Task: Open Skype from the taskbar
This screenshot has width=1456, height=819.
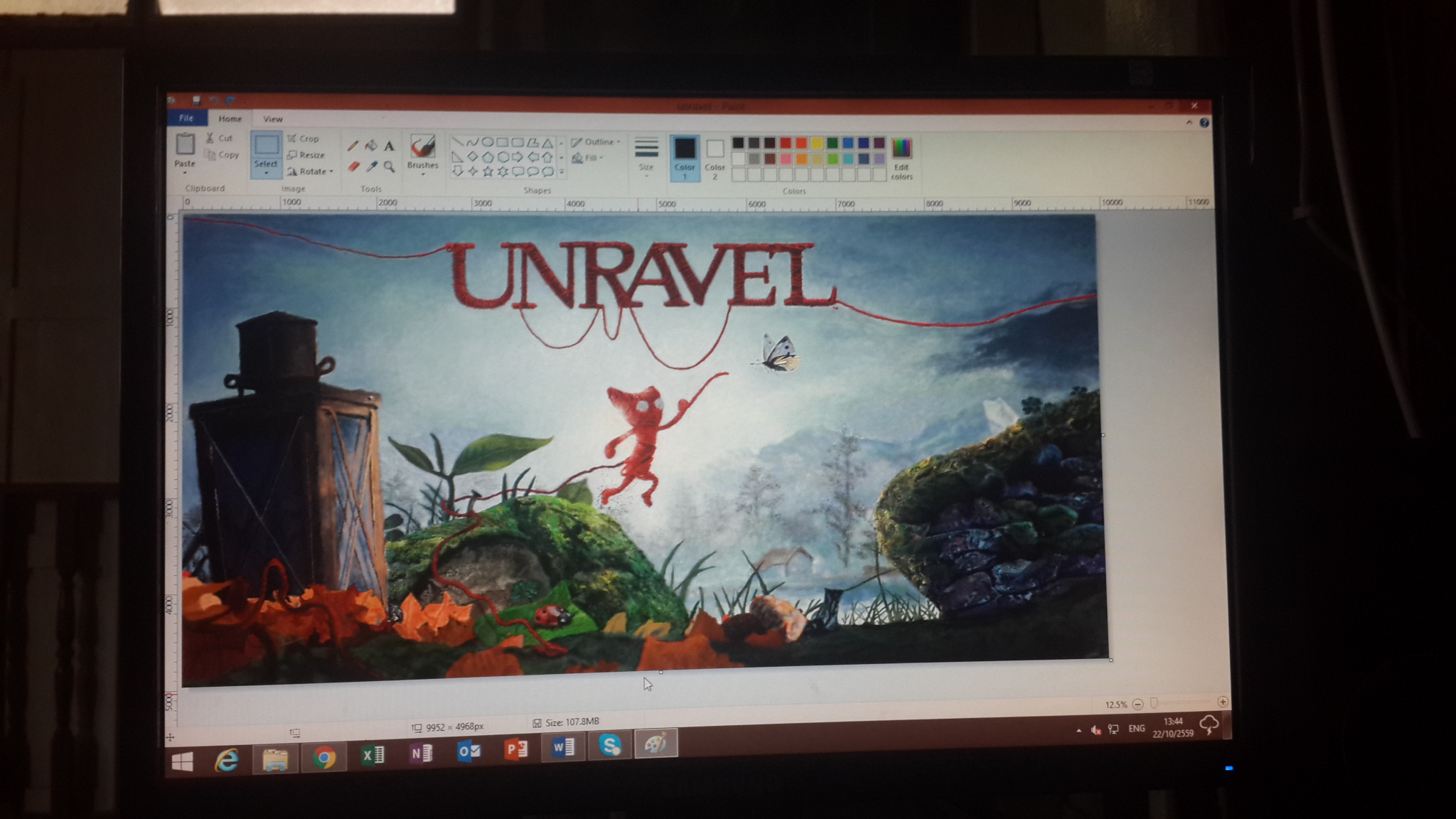Action: (x=610, y=745)
